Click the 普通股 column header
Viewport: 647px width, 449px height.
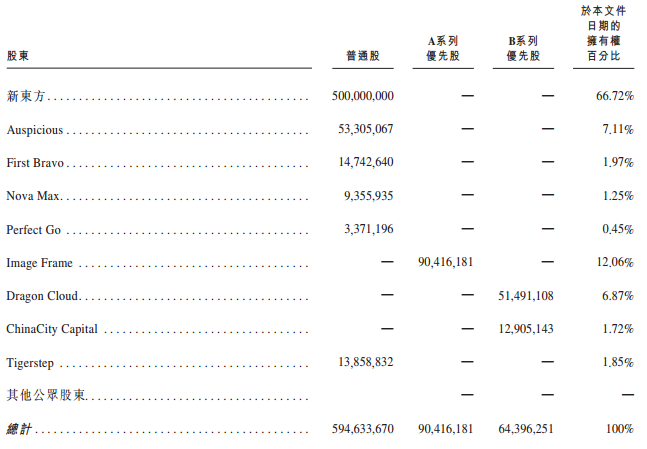click(x=362, y=56)
